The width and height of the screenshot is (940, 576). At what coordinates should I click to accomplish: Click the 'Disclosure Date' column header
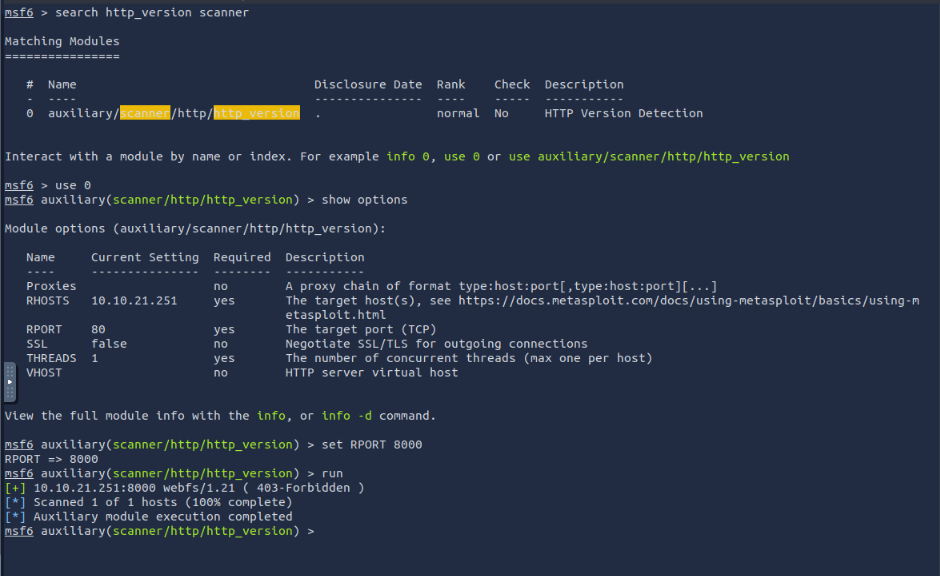(x=368, y=85)
